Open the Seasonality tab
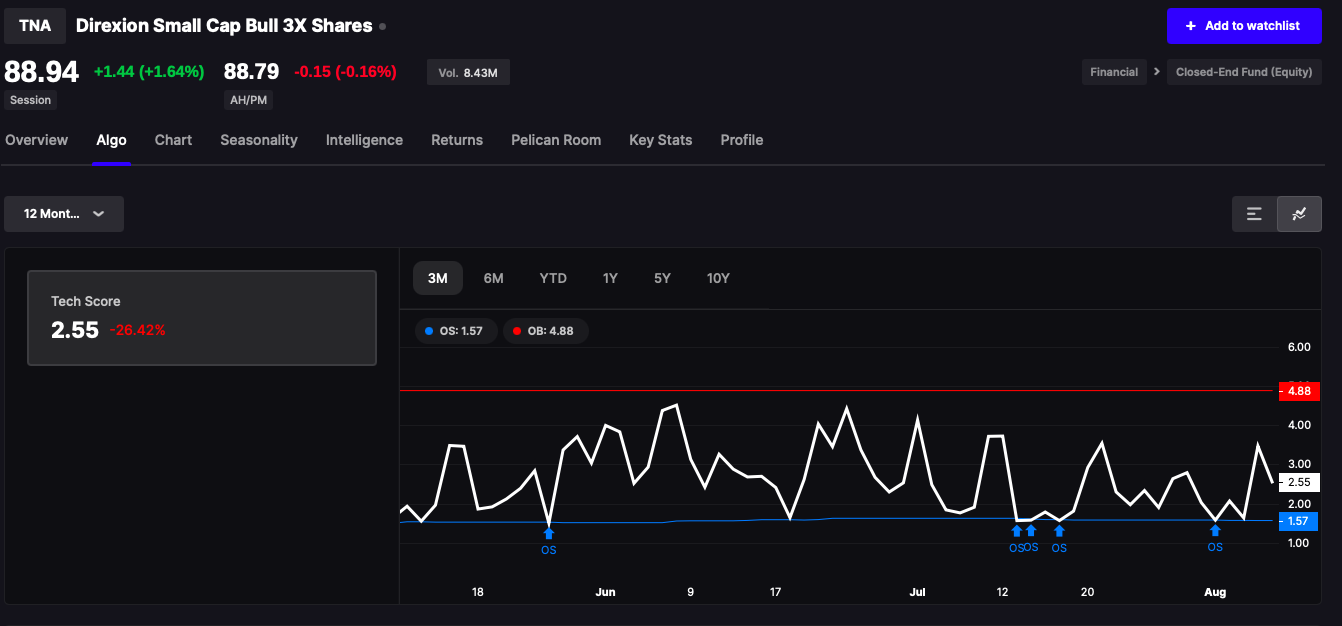1342x626 pixels. tap(259, 140)
